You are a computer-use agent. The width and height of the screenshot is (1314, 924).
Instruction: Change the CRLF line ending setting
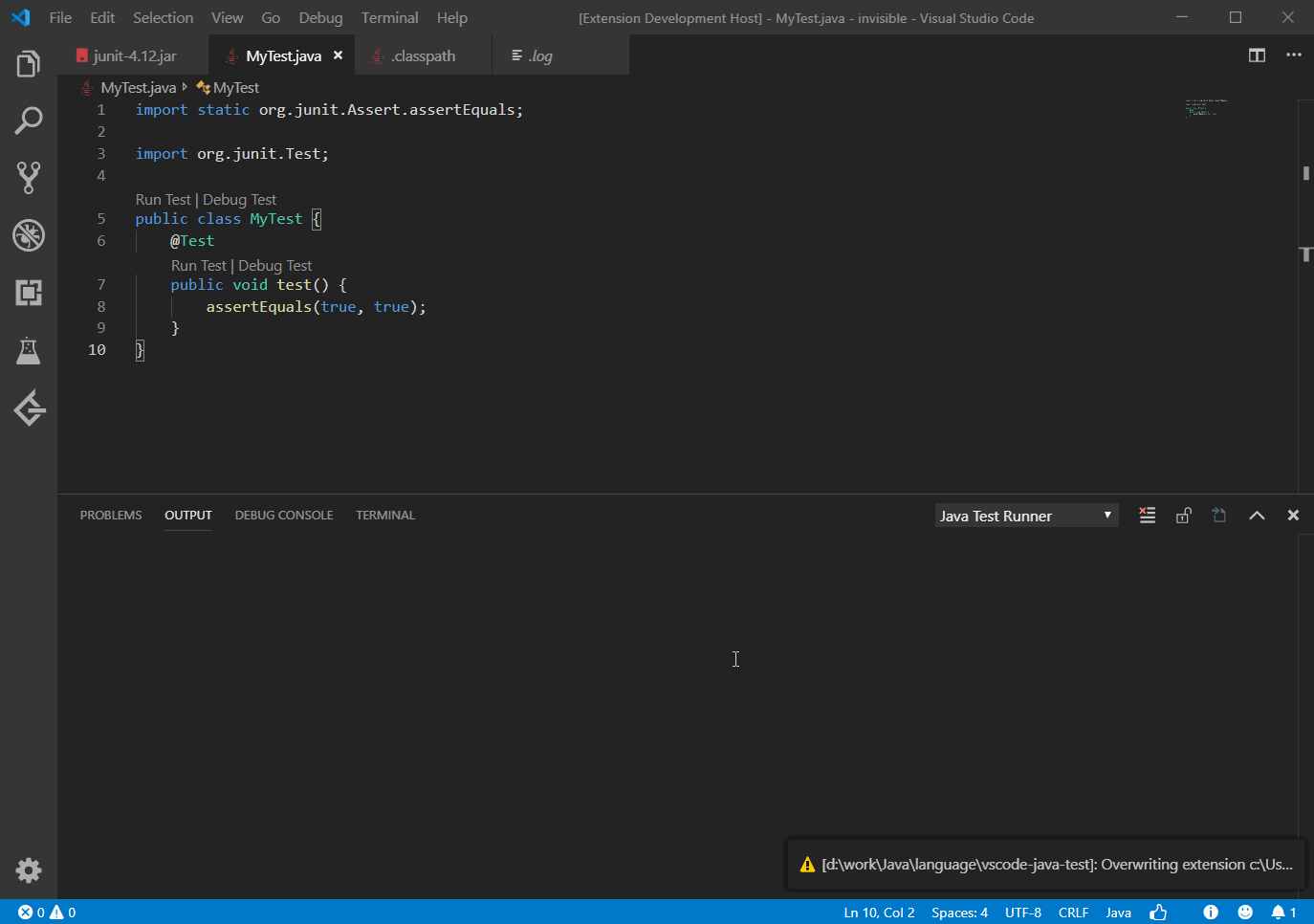pyautogui.click(x=1073, y=913)
